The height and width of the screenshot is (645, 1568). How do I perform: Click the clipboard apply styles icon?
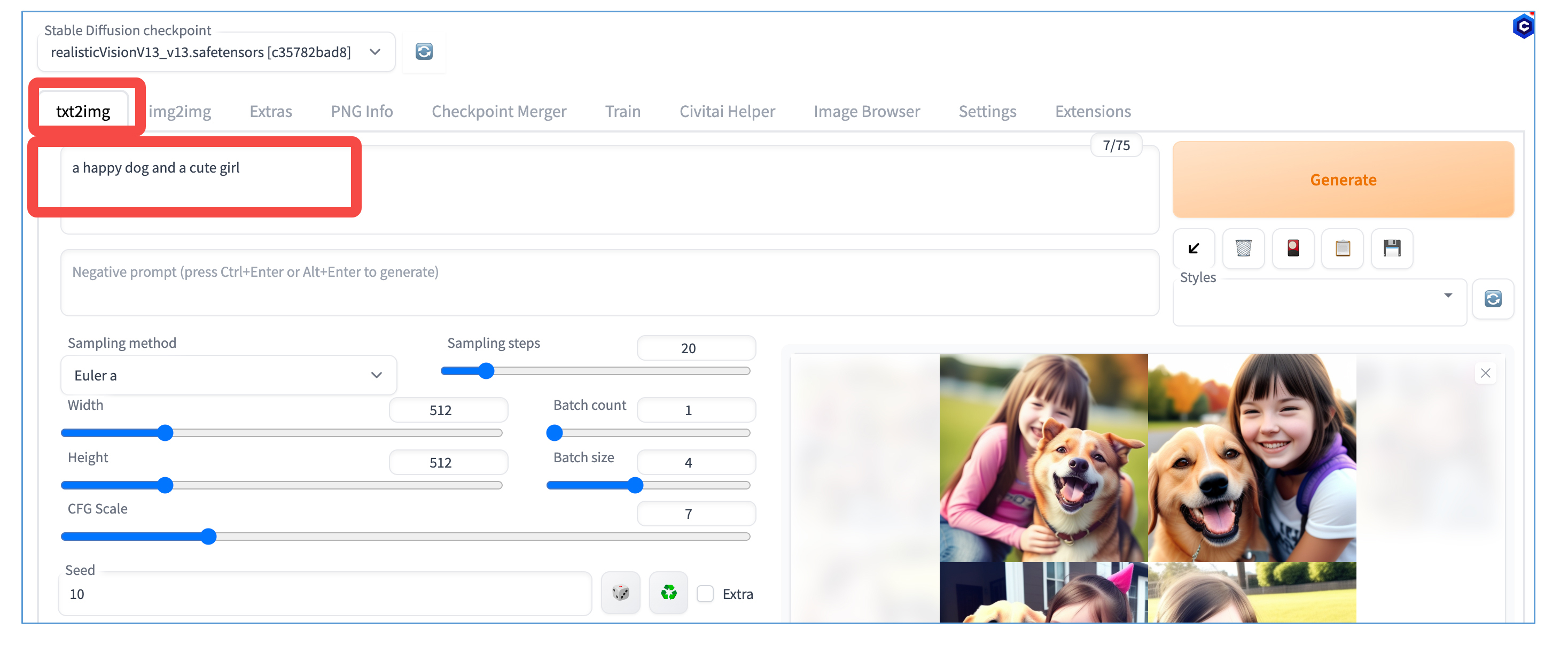[1342, 248]
